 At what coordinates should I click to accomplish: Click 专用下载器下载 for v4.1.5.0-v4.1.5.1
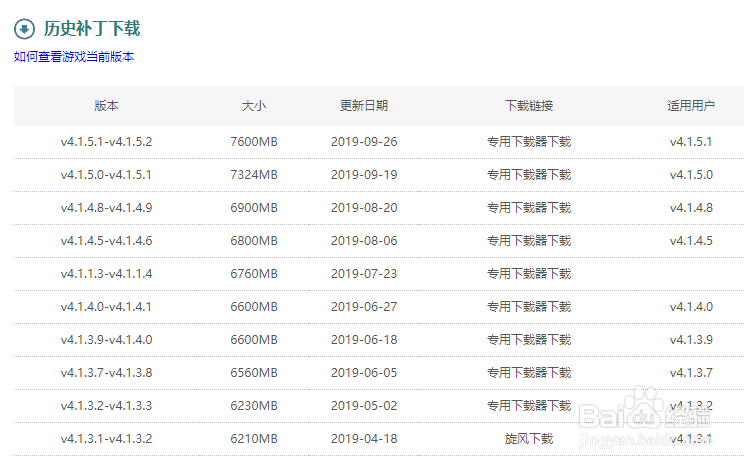(x=529, y=175)
